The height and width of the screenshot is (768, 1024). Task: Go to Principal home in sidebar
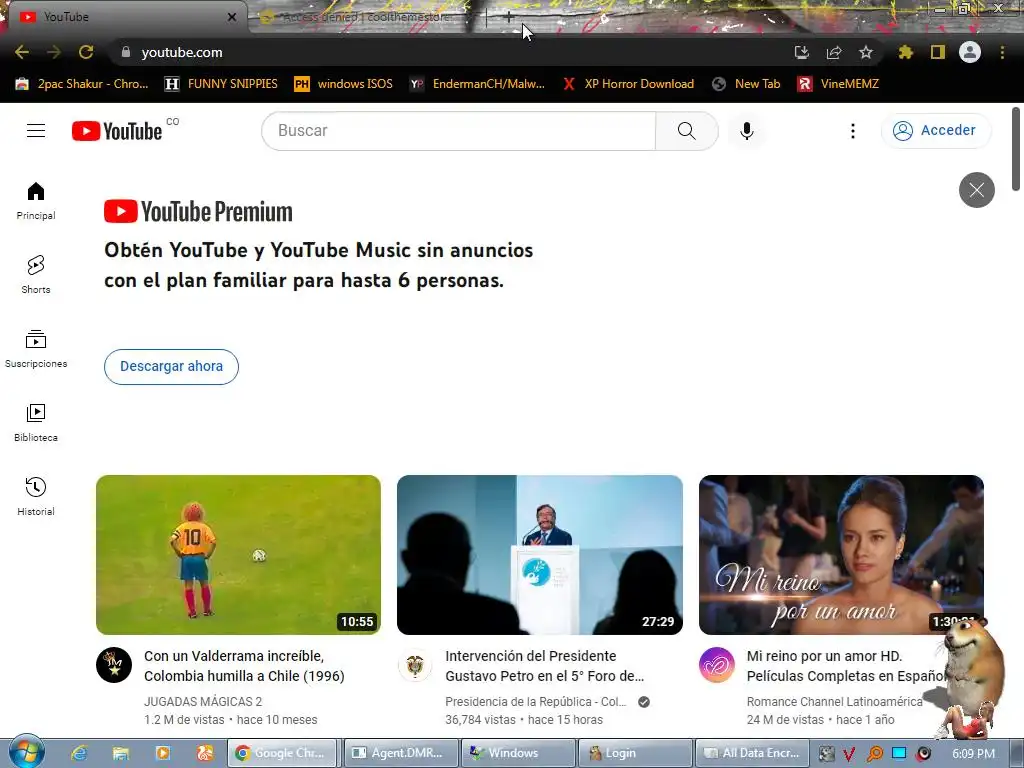click(x=36, y=200)
